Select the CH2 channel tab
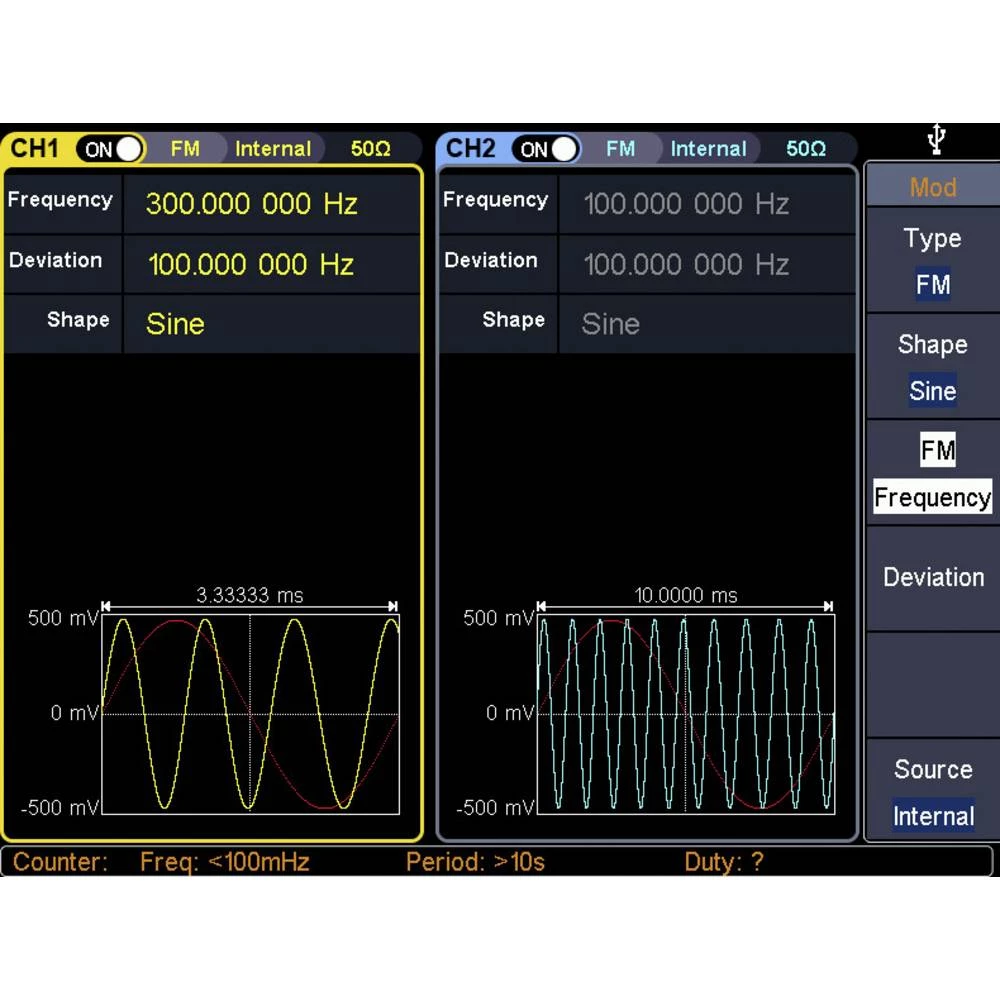 point(471,149)
